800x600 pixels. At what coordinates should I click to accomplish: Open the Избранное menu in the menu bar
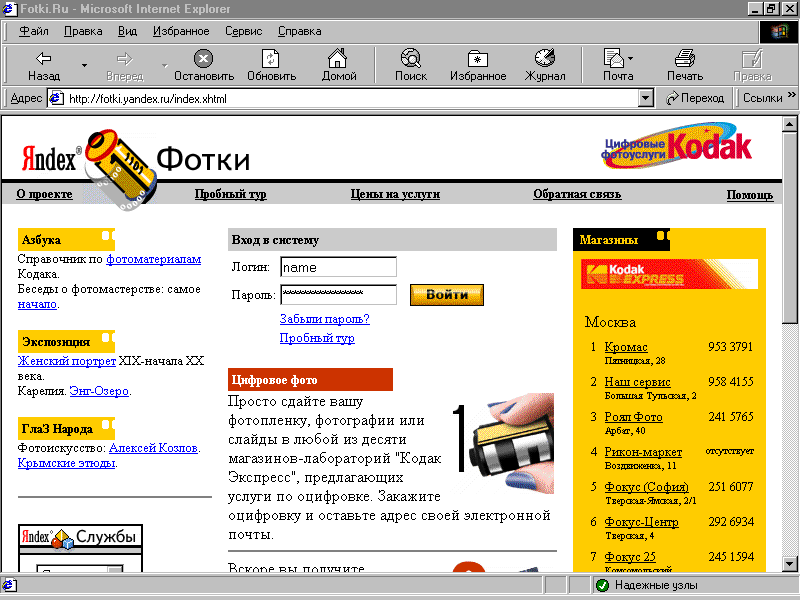181,31
